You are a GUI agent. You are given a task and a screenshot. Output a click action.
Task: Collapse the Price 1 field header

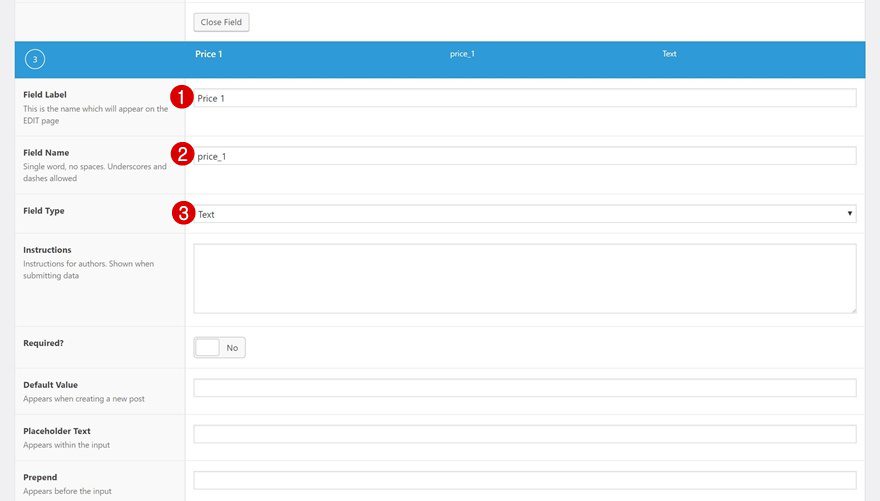[x=440, y=59]
